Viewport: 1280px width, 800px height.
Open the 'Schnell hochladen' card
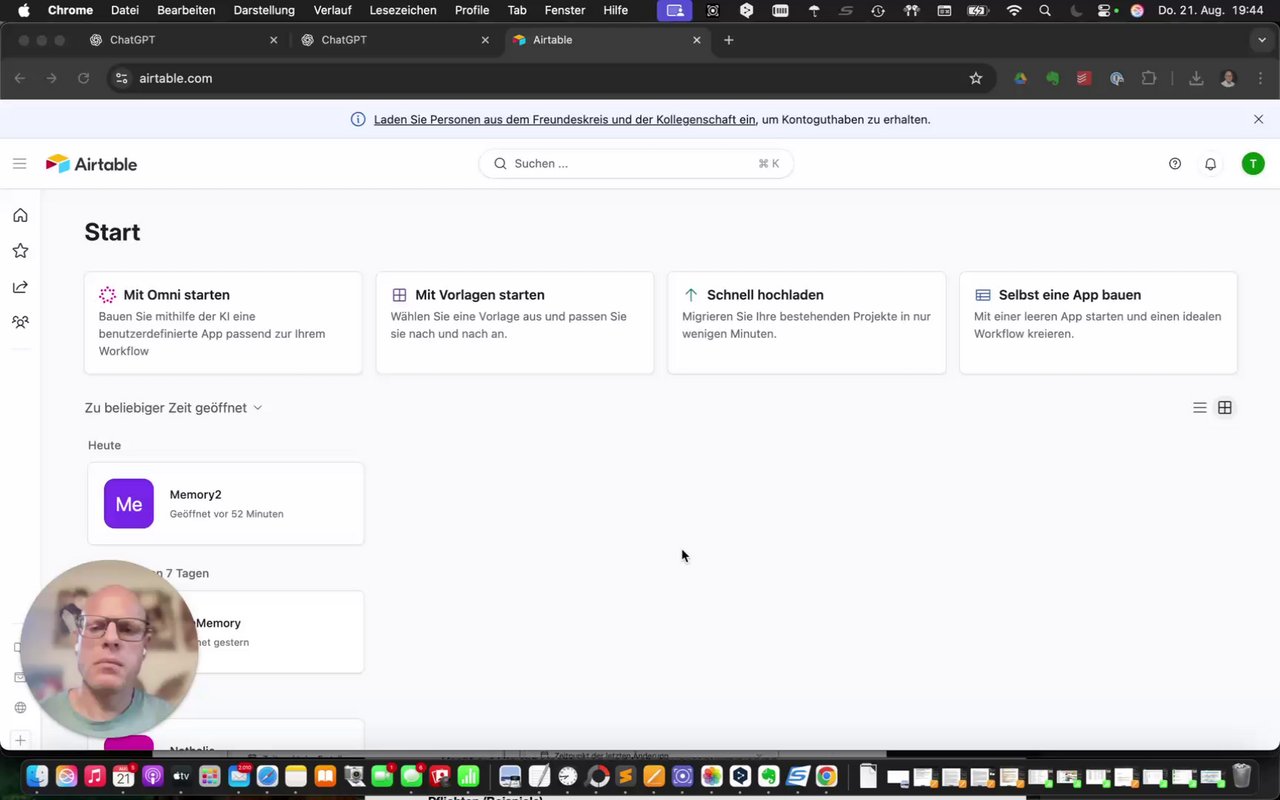click(x=806, y=323)
